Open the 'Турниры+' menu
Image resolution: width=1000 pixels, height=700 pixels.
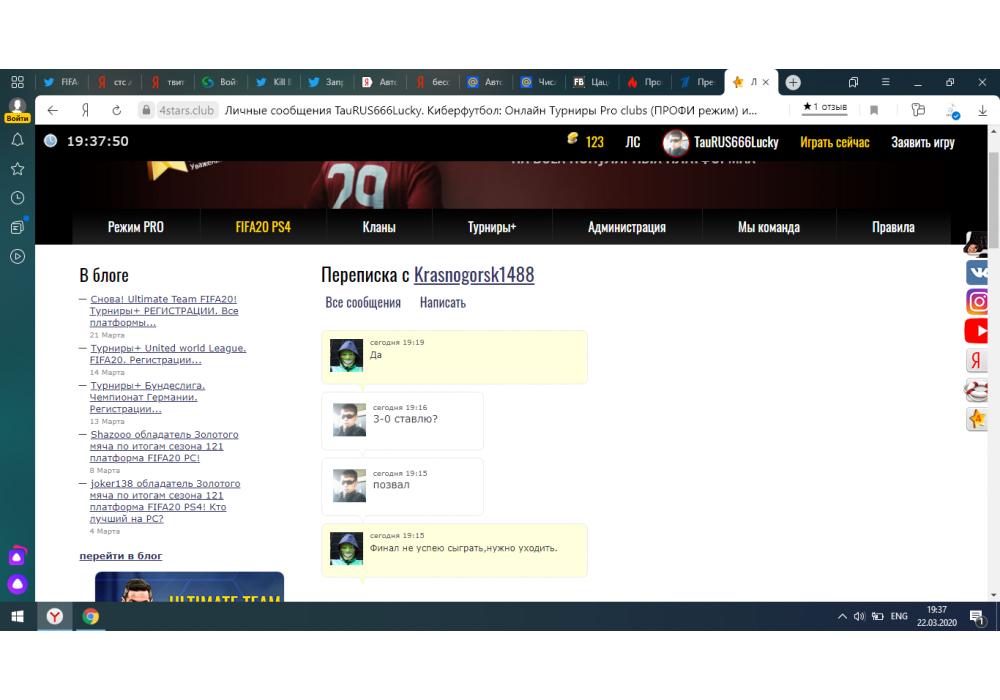click(492, 227)
